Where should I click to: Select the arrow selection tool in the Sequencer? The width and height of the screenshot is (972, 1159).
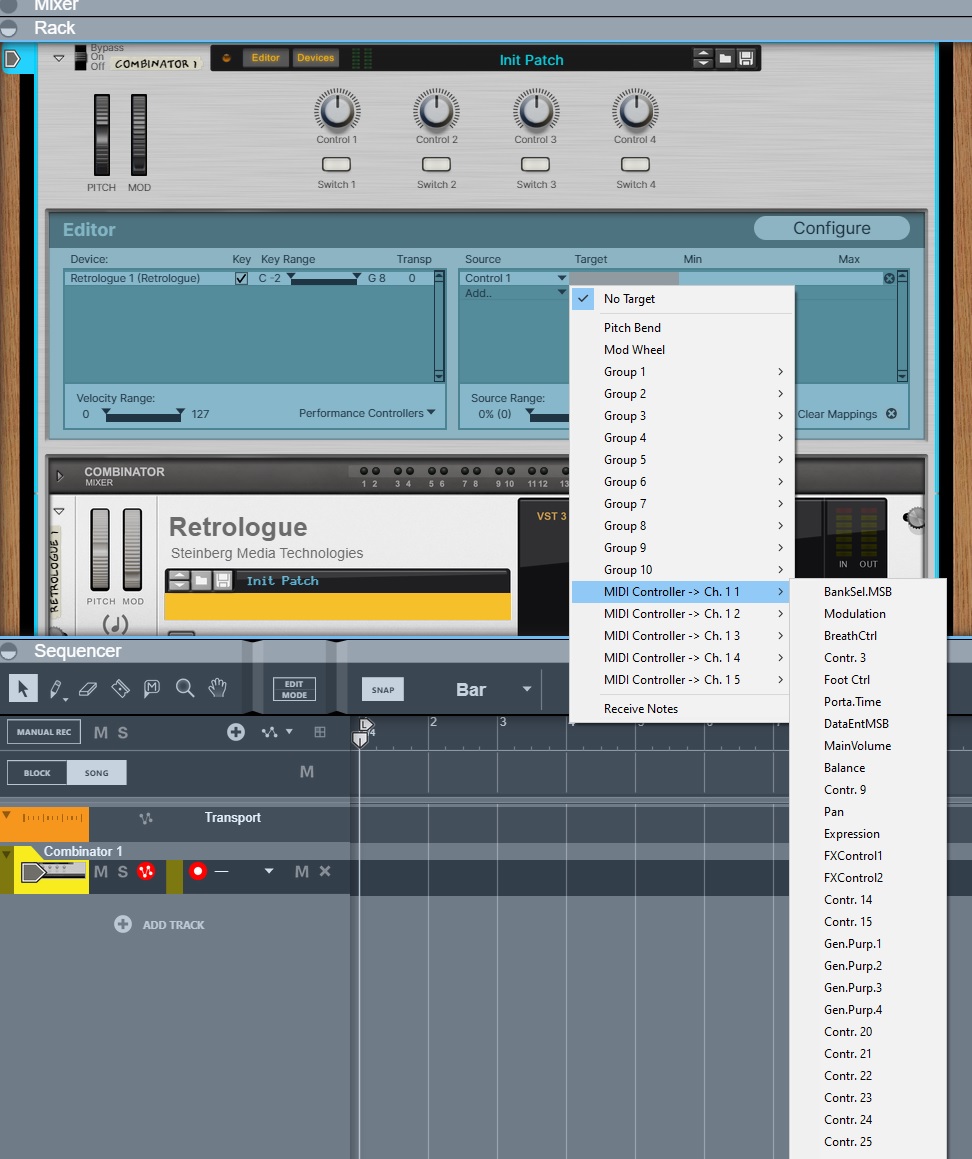point(23,689)
